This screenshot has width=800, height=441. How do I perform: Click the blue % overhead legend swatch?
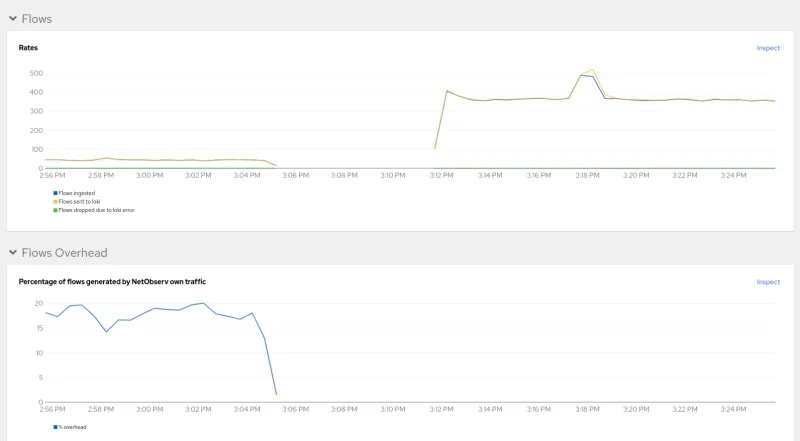[55, 427]
